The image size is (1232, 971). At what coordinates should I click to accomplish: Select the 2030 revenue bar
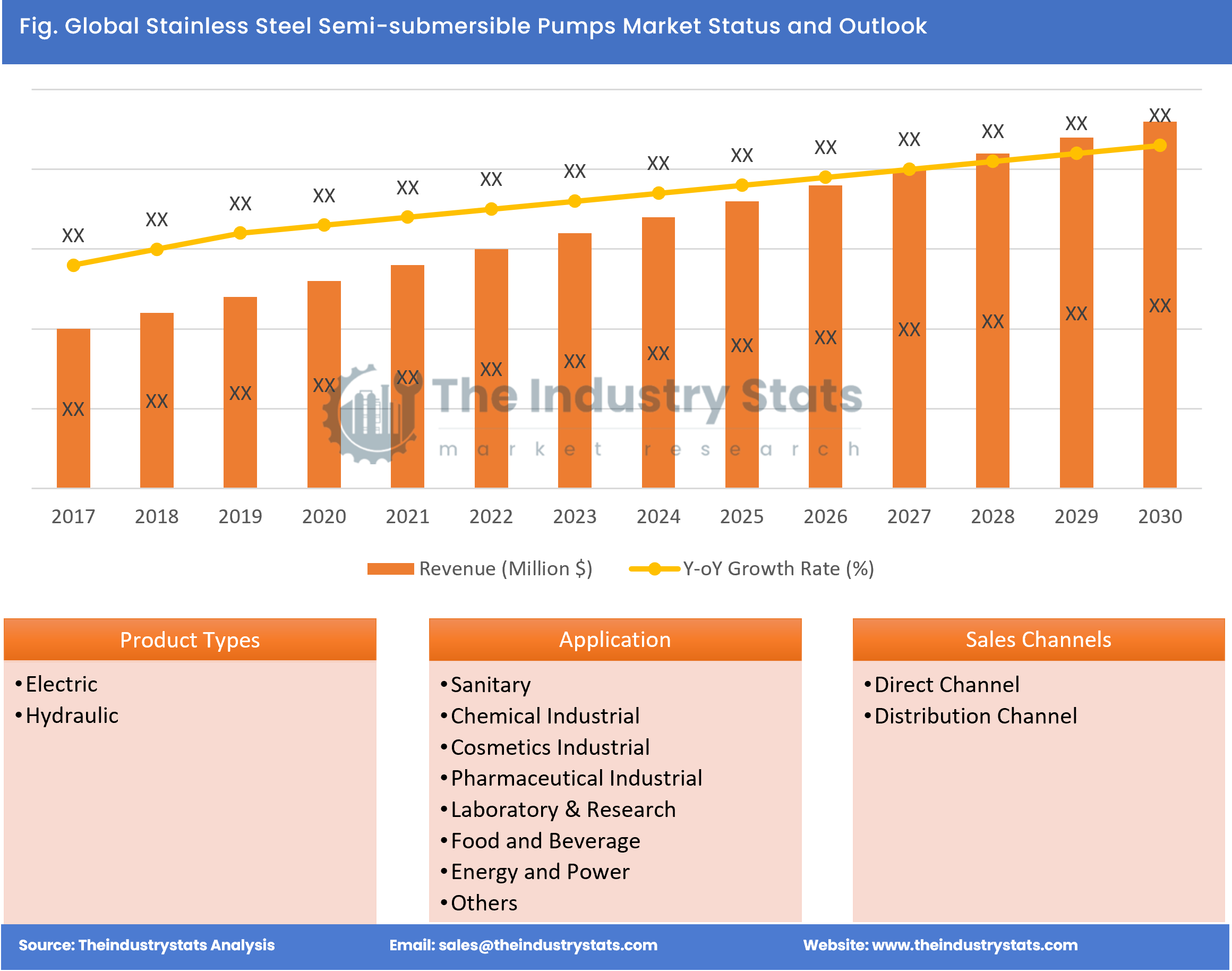pyautogui.click(x=1160, y=305)
